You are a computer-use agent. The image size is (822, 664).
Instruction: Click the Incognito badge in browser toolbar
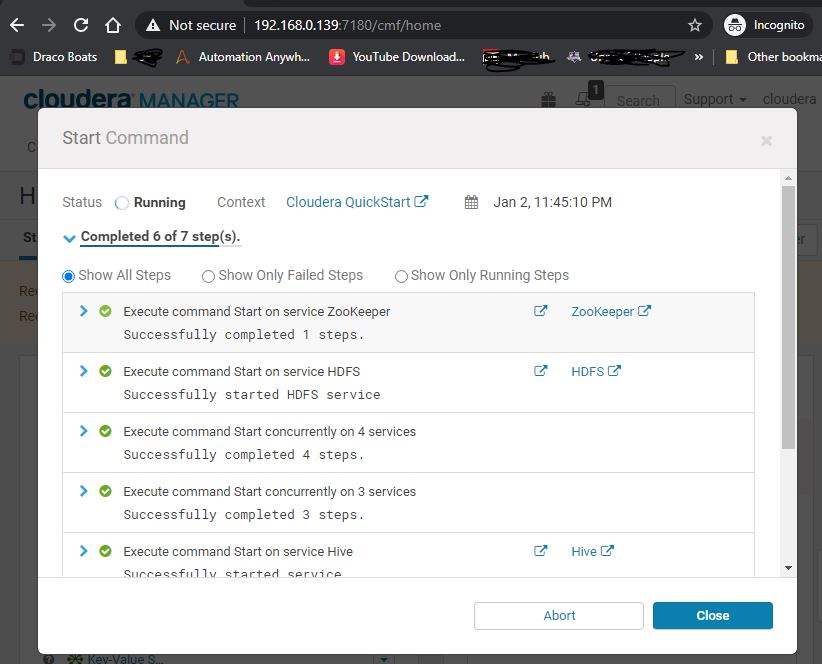click(767, 25)
